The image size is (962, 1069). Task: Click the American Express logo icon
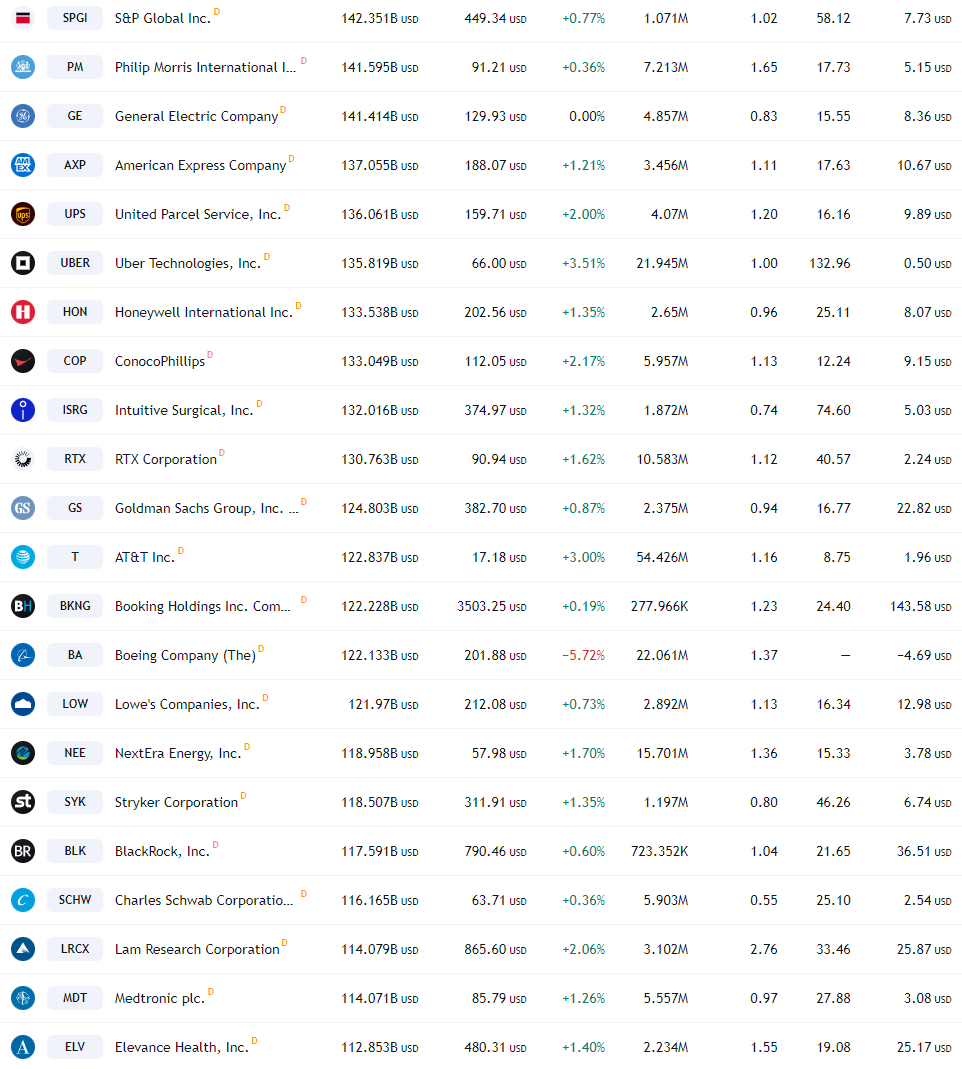pos(23,165)
